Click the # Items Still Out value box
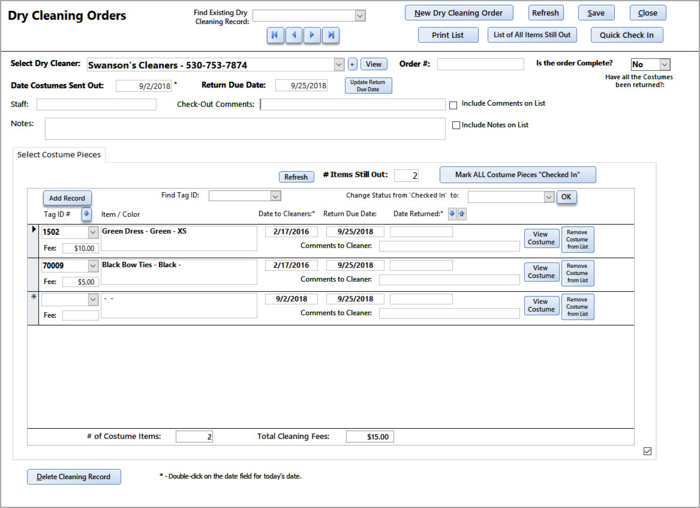Image resolution: width=700 pixels, height=508 pixels. 406,175
